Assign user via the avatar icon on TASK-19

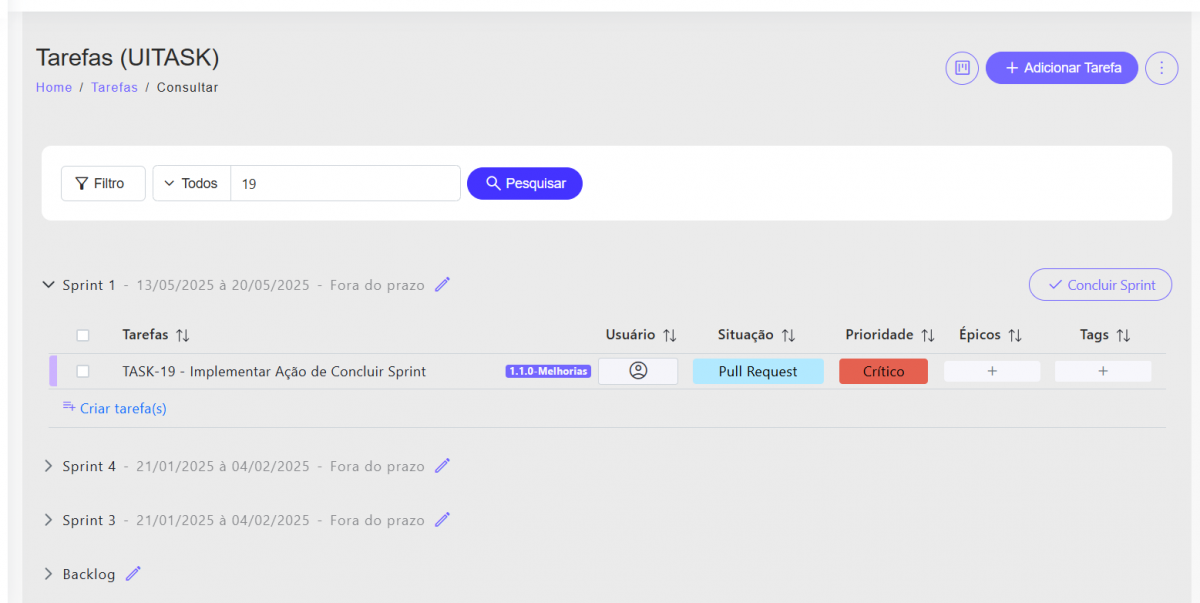point(638,371)
